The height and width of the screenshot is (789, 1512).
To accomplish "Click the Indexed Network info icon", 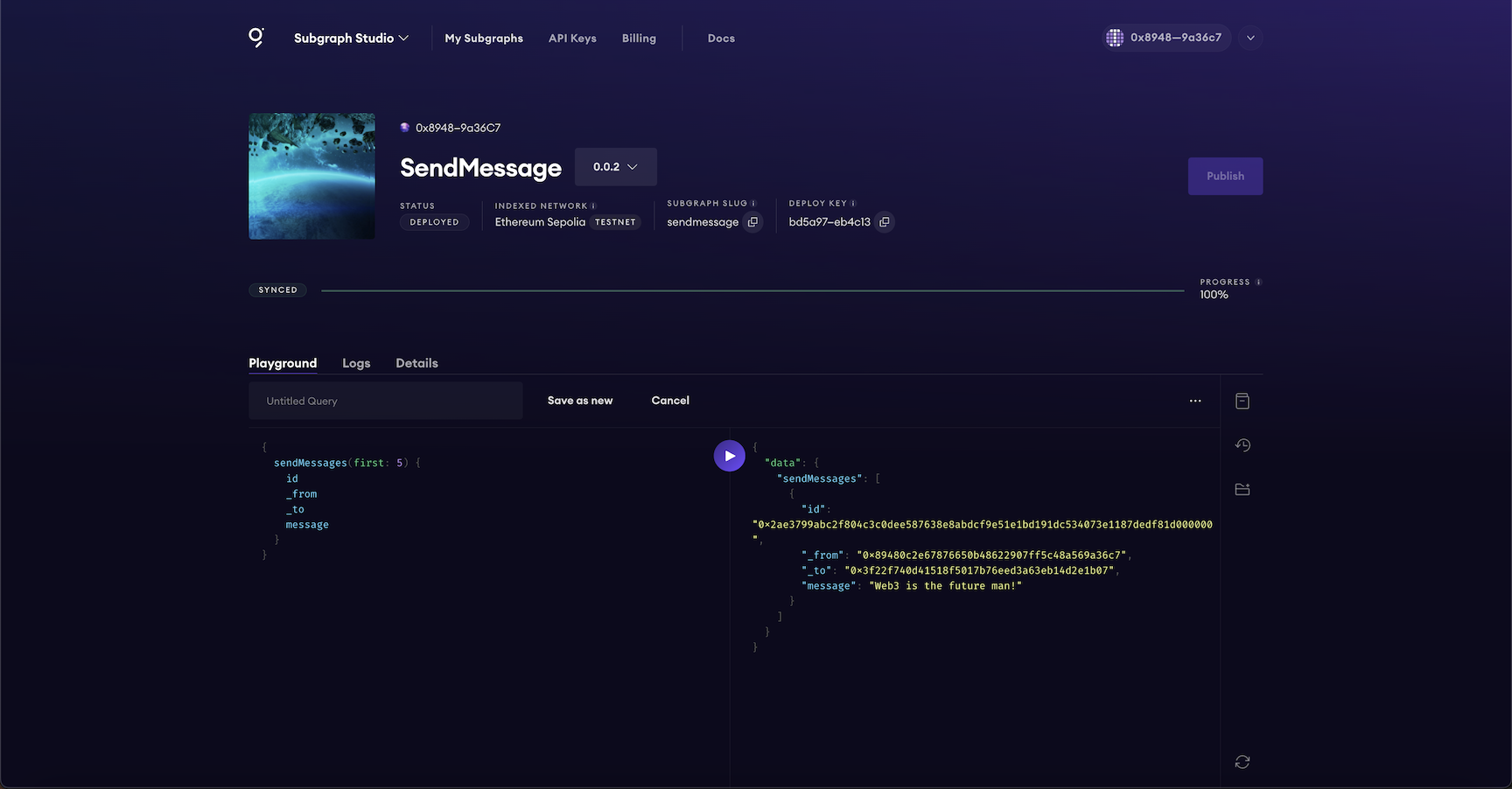I will pos(593,206).
